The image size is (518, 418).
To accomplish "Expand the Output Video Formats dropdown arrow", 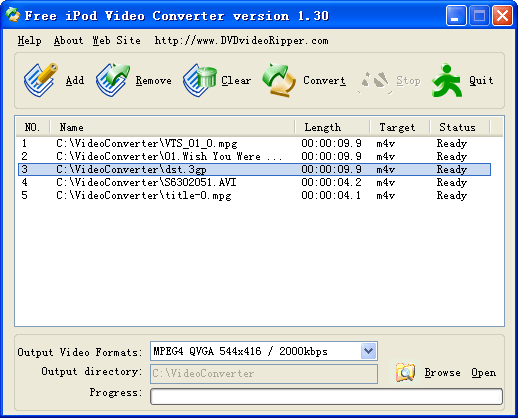I will pos(368,351).
